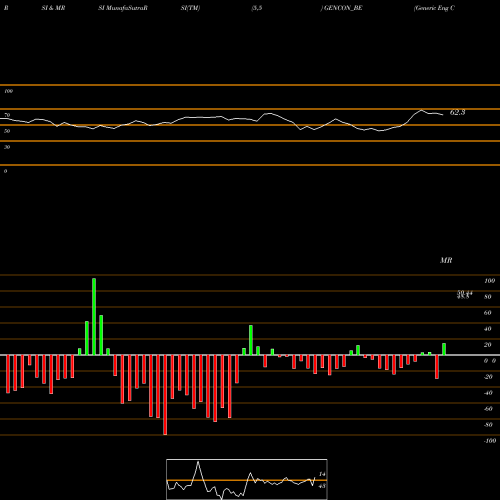Click the 62.3 RSI value label

[457, 112]
